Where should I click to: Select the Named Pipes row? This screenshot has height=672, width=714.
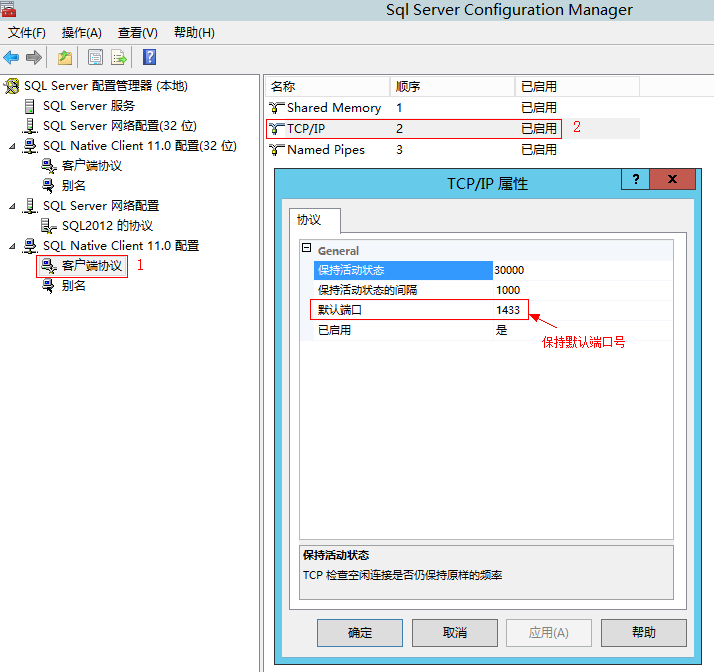tap(453, 150)
